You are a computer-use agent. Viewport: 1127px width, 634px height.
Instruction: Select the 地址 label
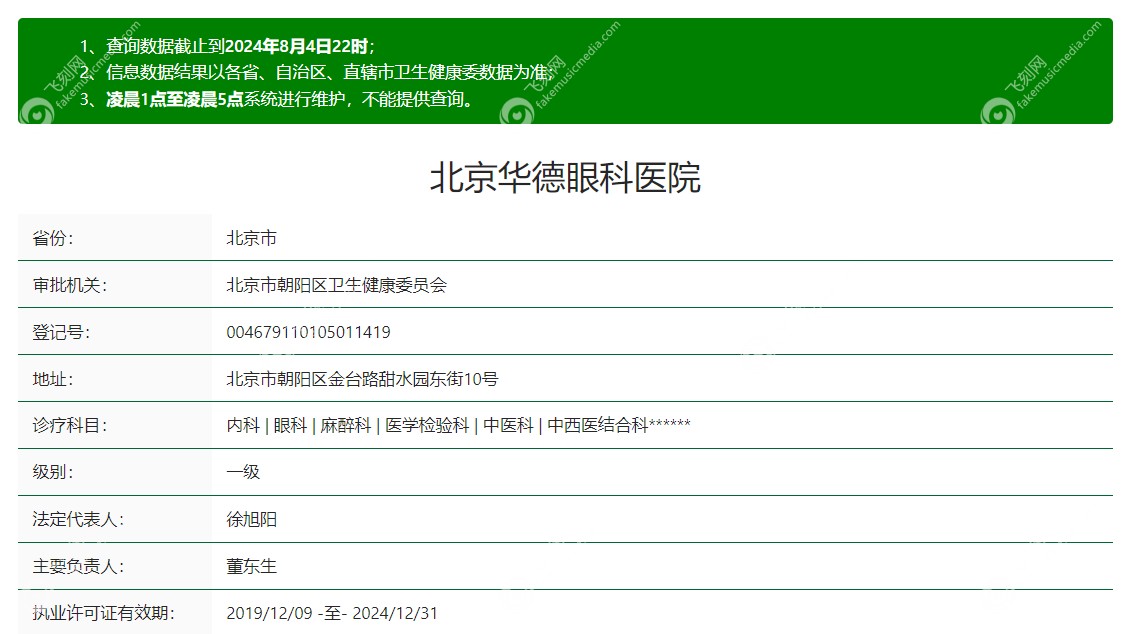(52, 380)
